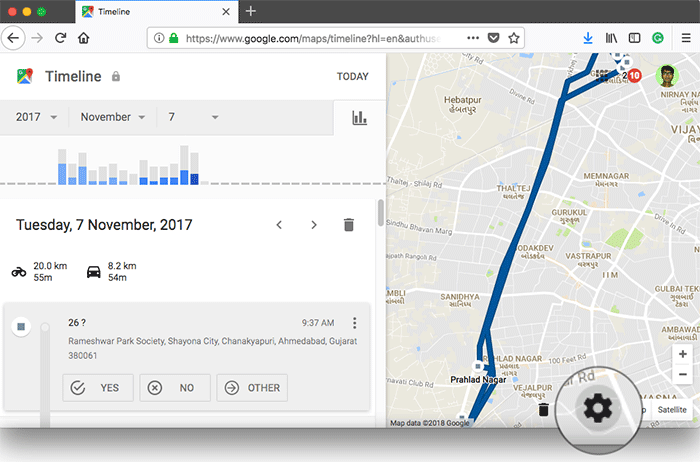The image size is (700, 462).
Task: Open the day 7 dropdown
Action: [193, 117]
